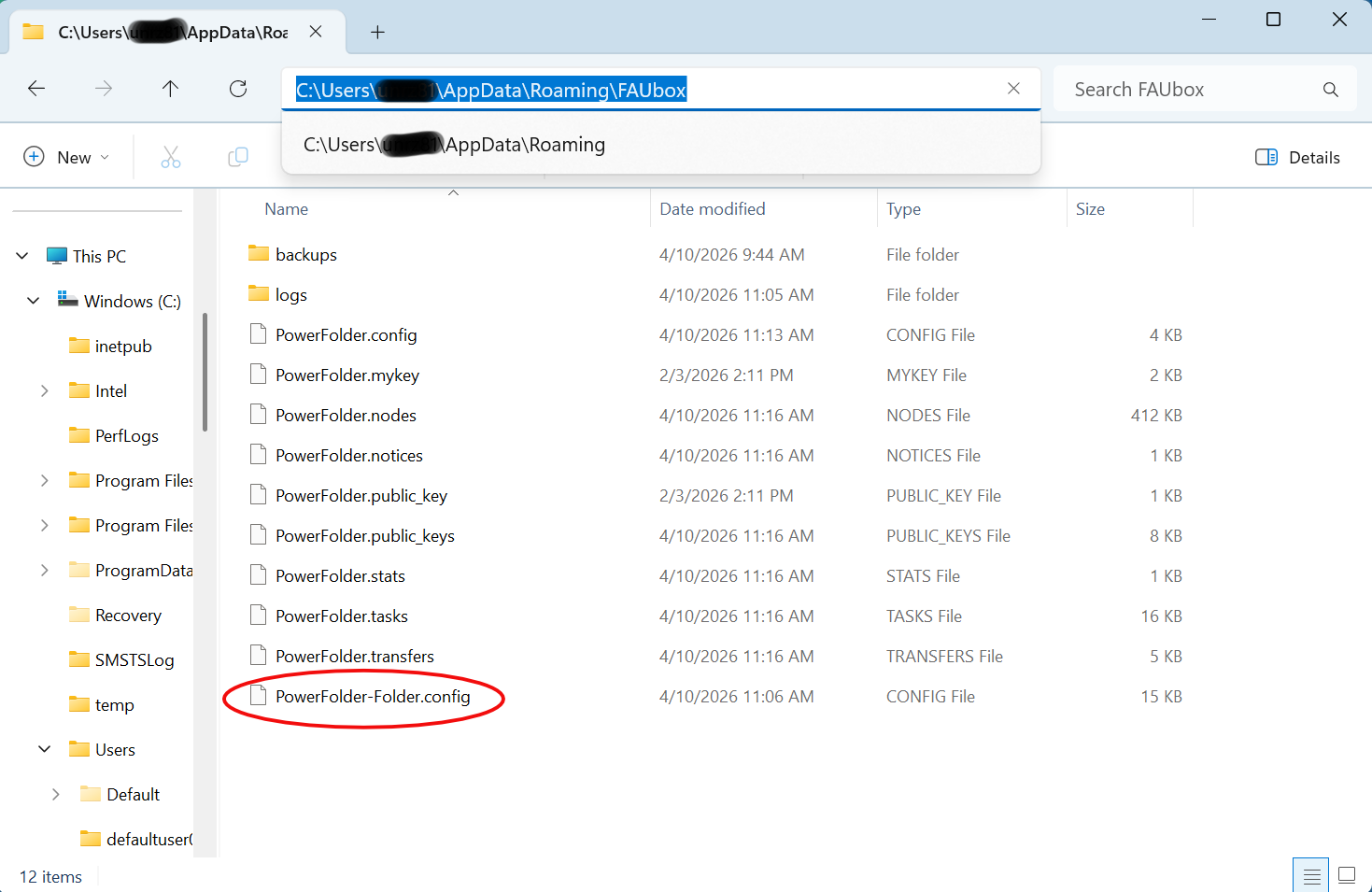
Task: Open the New item dropdown
Action: [66, 157]
